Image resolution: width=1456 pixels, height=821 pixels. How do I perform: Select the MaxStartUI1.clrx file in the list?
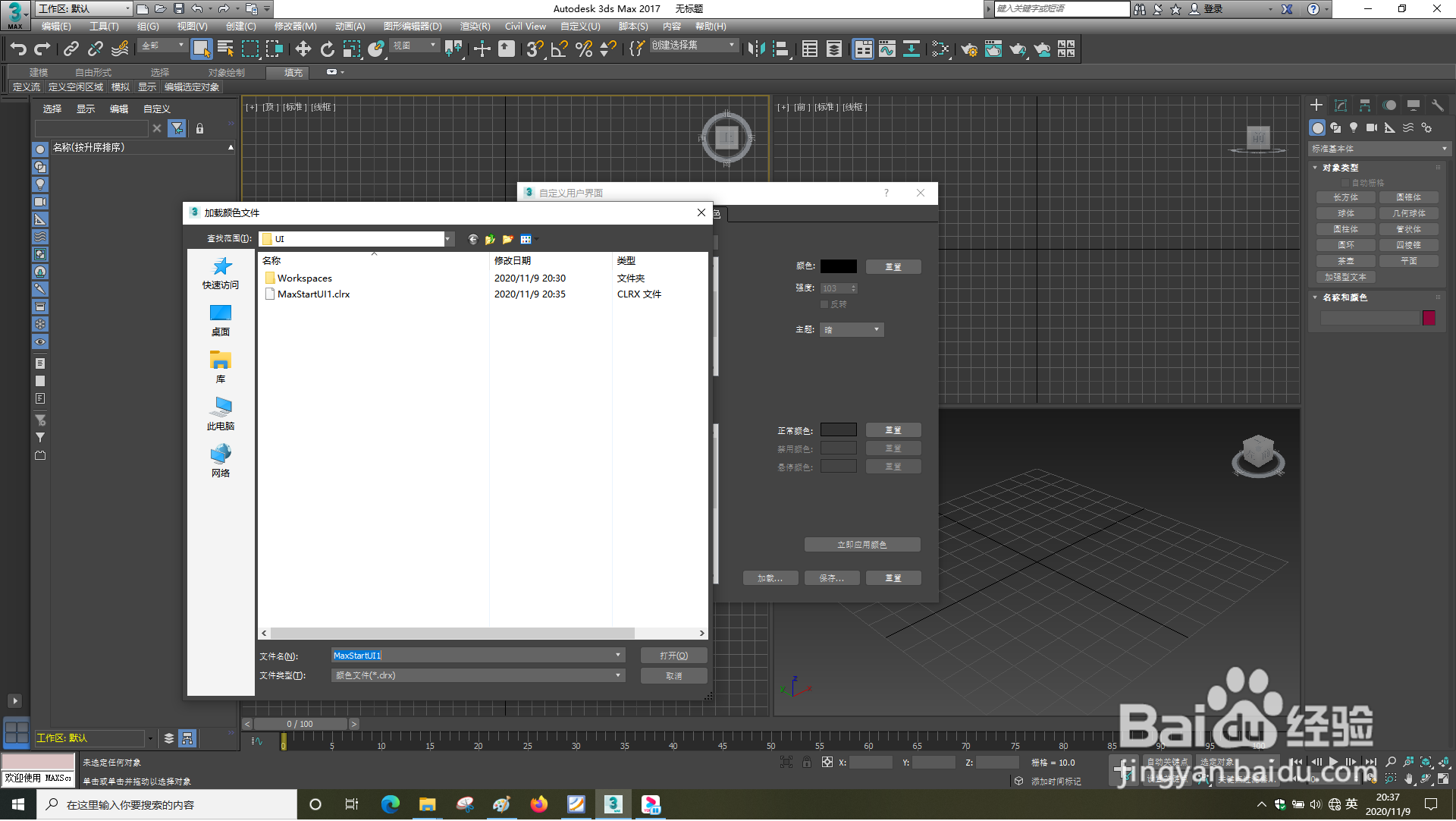312,294
